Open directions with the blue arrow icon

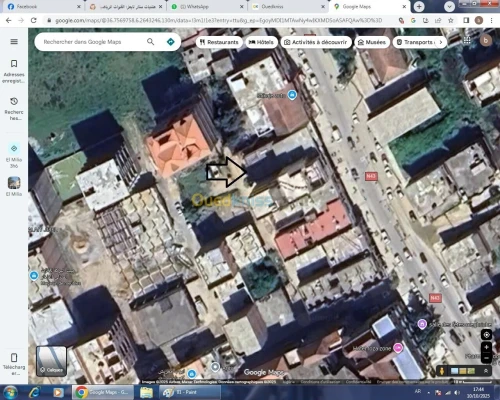[171, 42]
